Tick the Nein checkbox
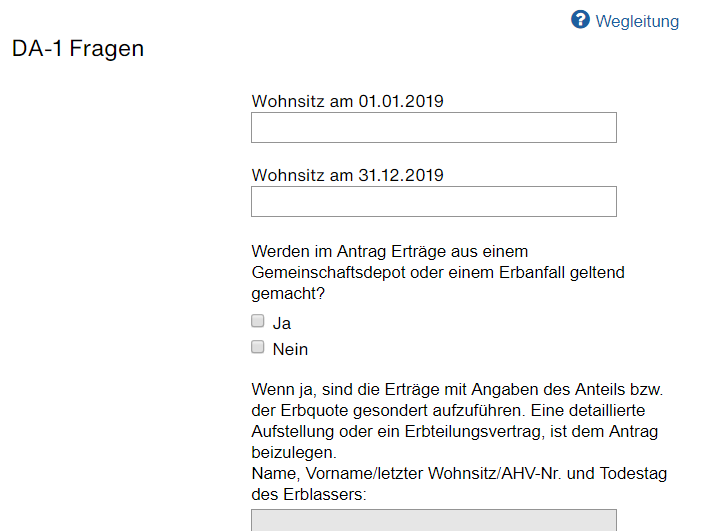 point(257,347)
